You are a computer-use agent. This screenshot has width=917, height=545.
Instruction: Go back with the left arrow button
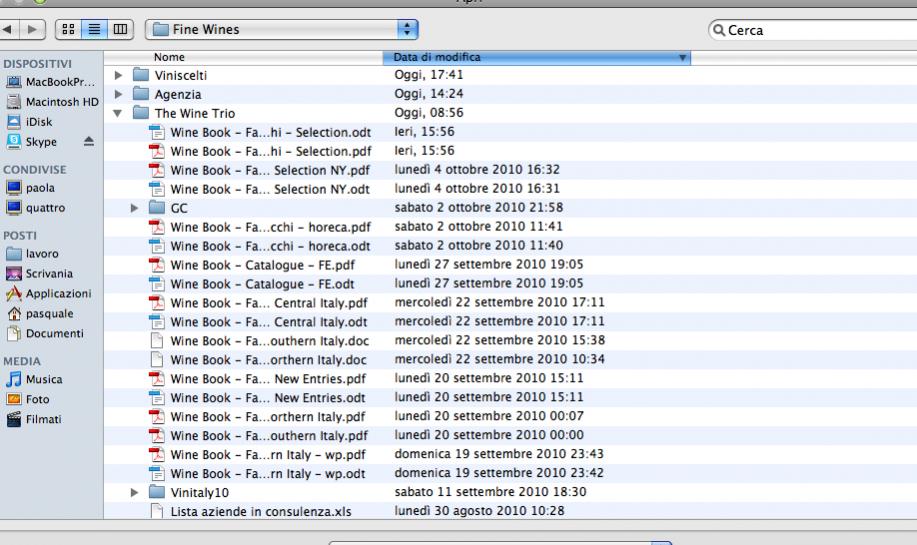[8, 29]
